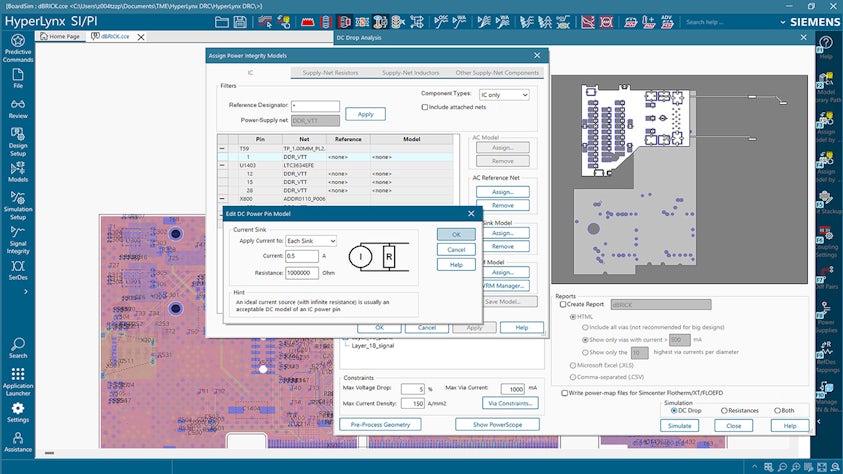Click the Reference Designator input field
843x474 pixels.
pos(315,105)
